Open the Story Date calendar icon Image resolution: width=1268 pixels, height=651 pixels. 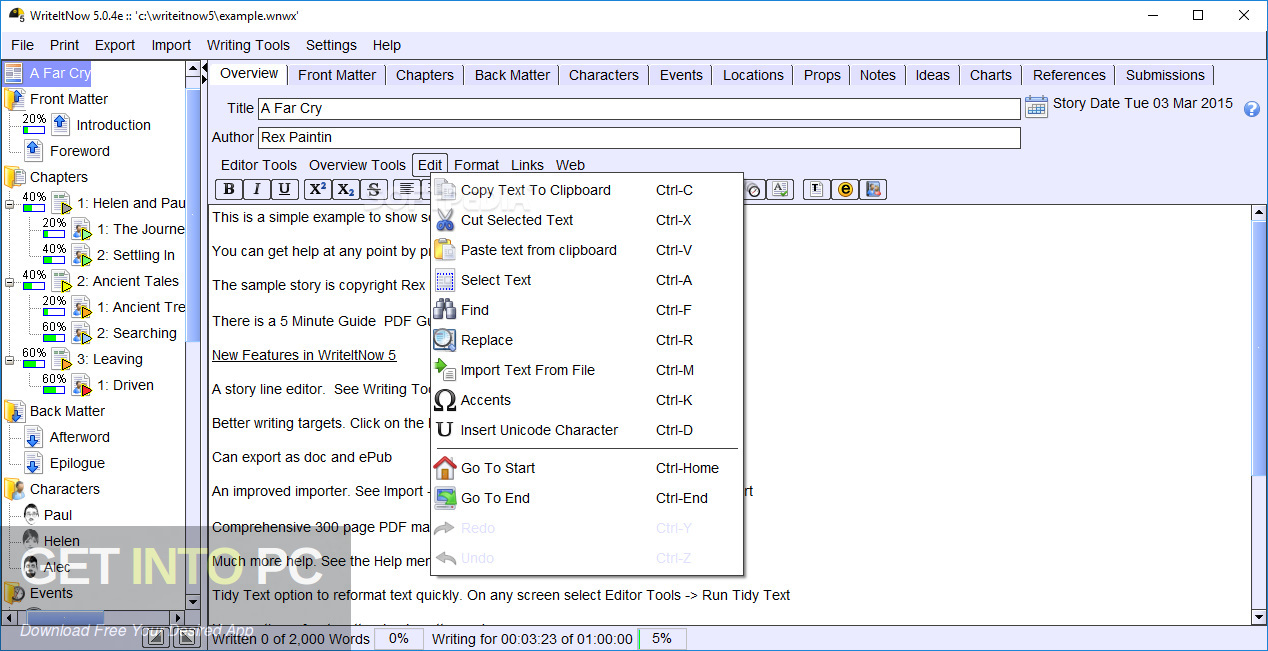(1037, 106)
